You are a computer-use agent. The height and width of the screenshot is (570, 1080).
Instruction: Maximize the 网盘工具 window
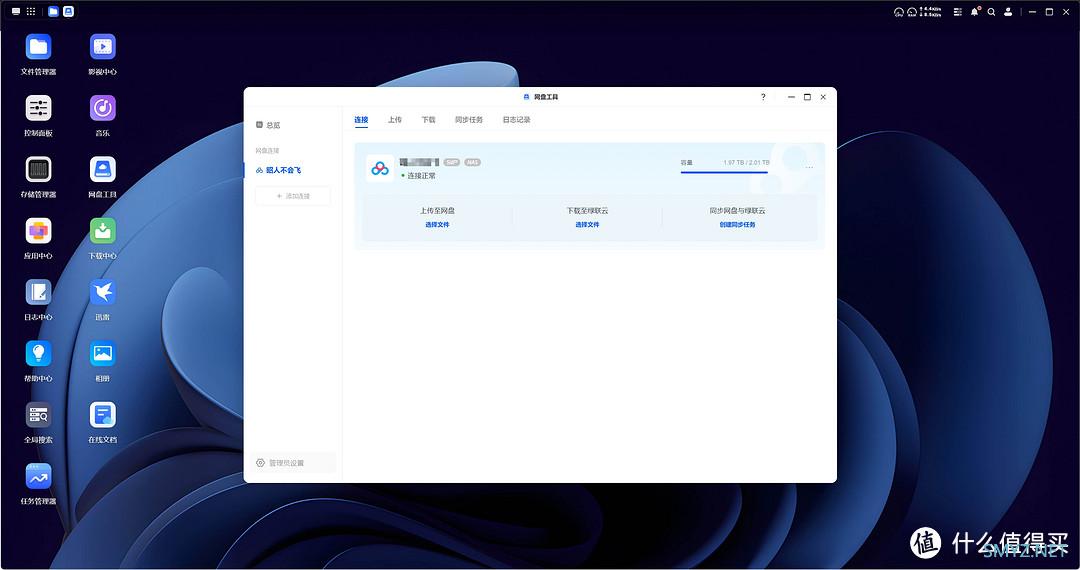807,97
